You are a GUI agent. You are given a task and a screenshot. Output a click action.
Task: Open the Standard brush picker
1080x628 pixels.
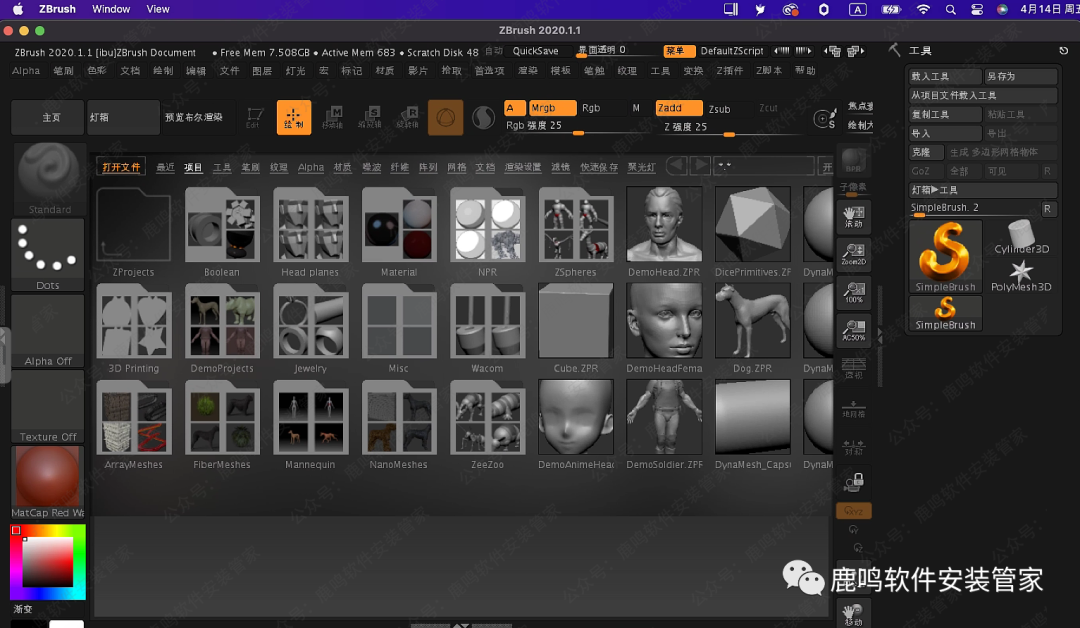[49, 178]
